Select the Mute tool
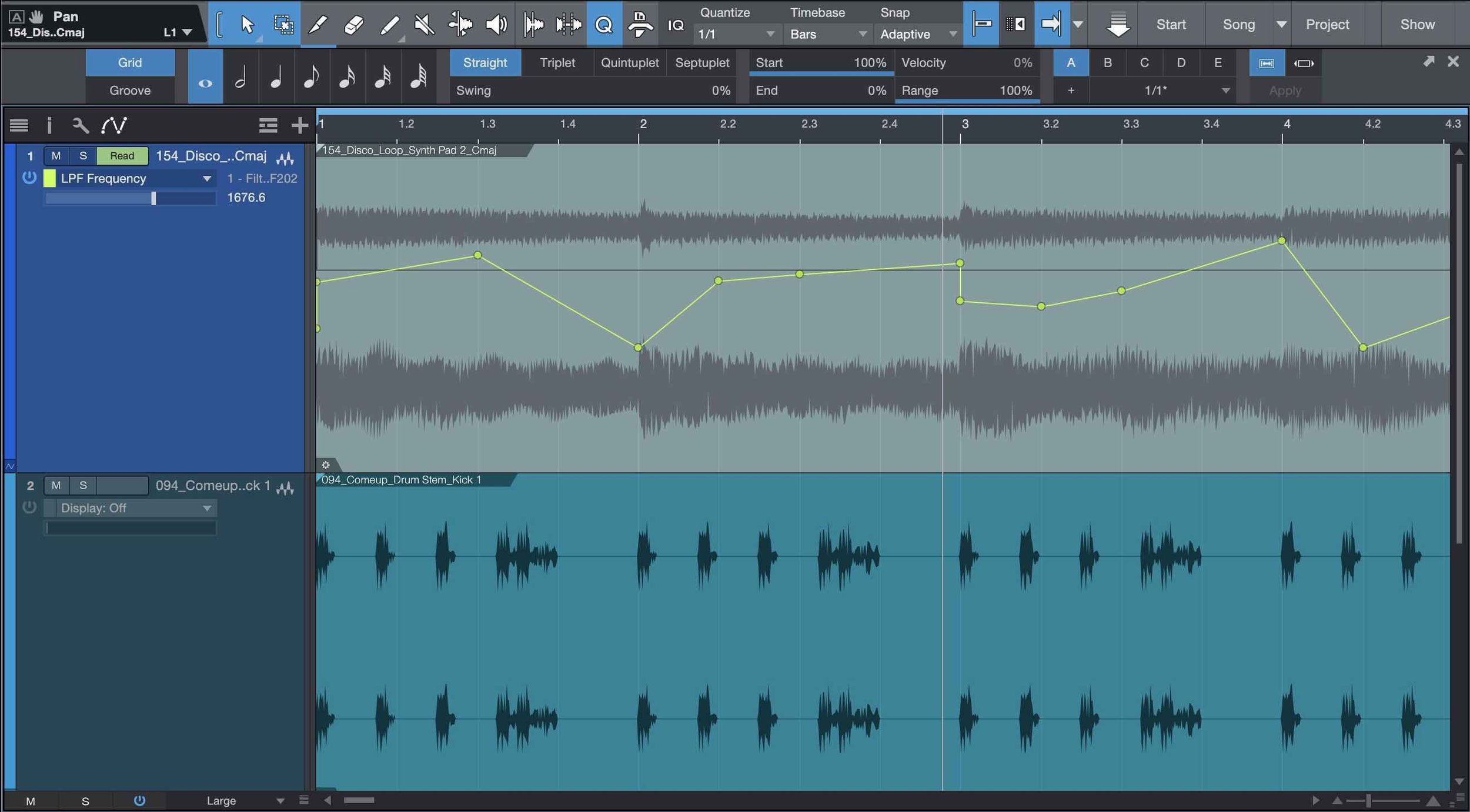The image size is (1470, 812). point(425,24)
